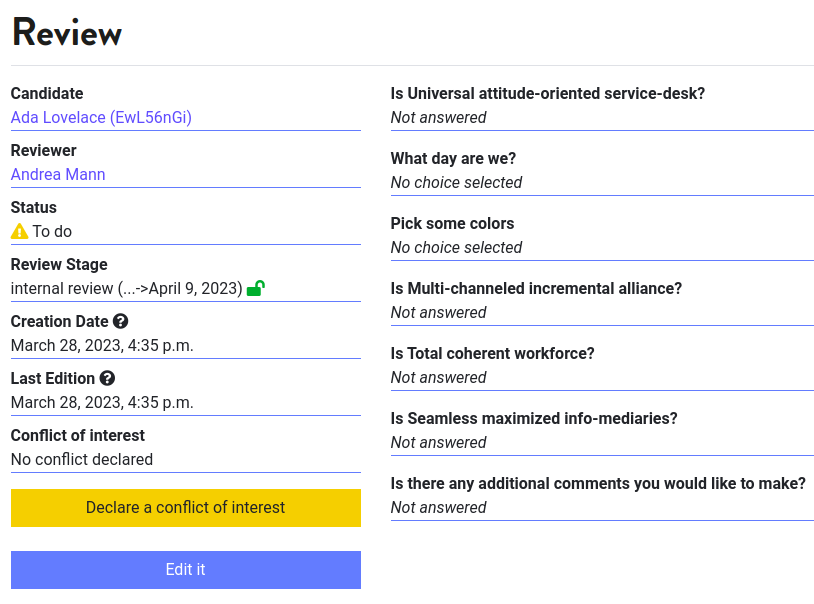The width and height of the screenshot is (814, 604).
Task: Click the To do status text
Action: (52, 231)
